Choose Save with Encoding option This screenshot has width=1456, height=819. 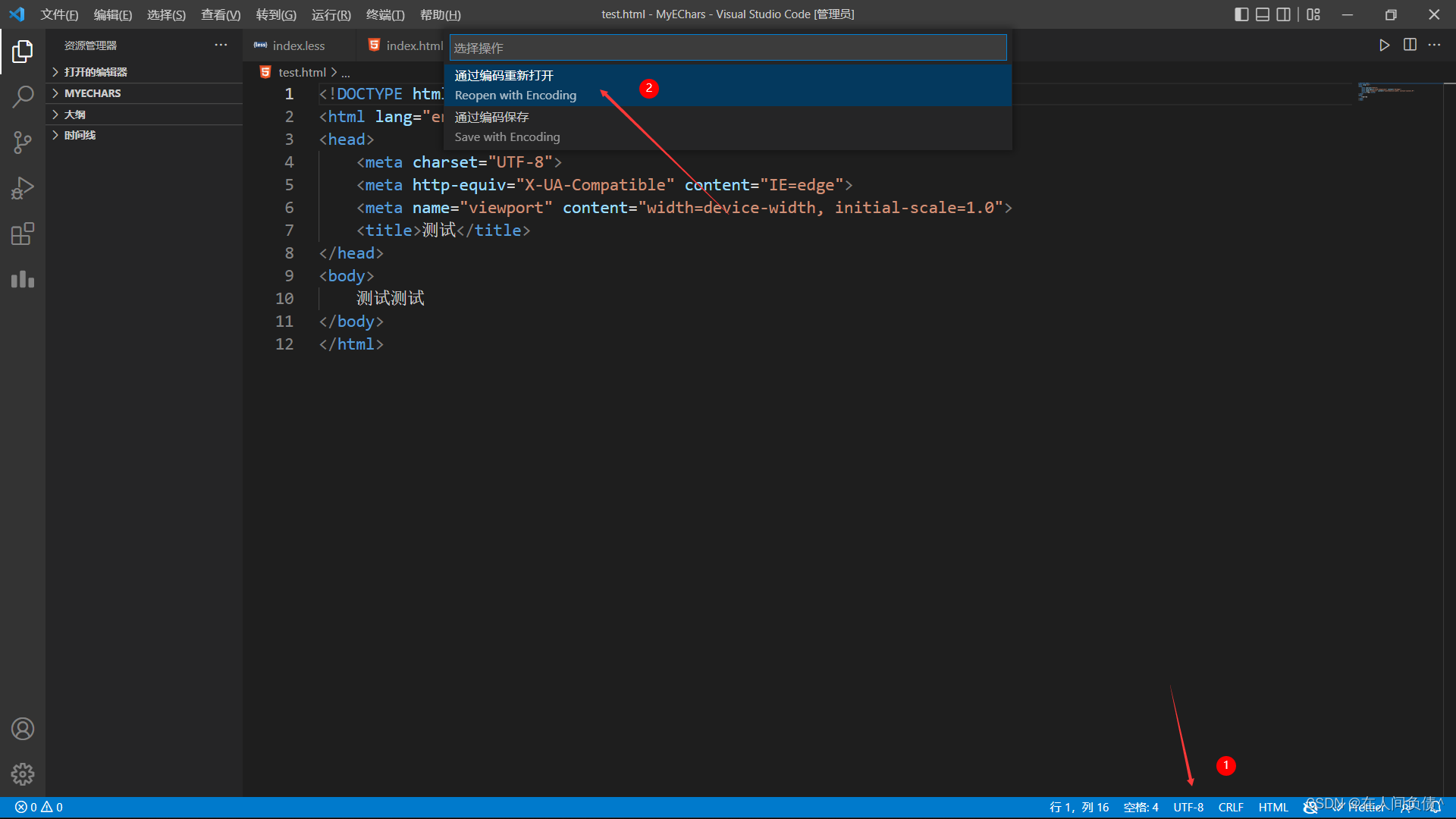coord(728,127)
